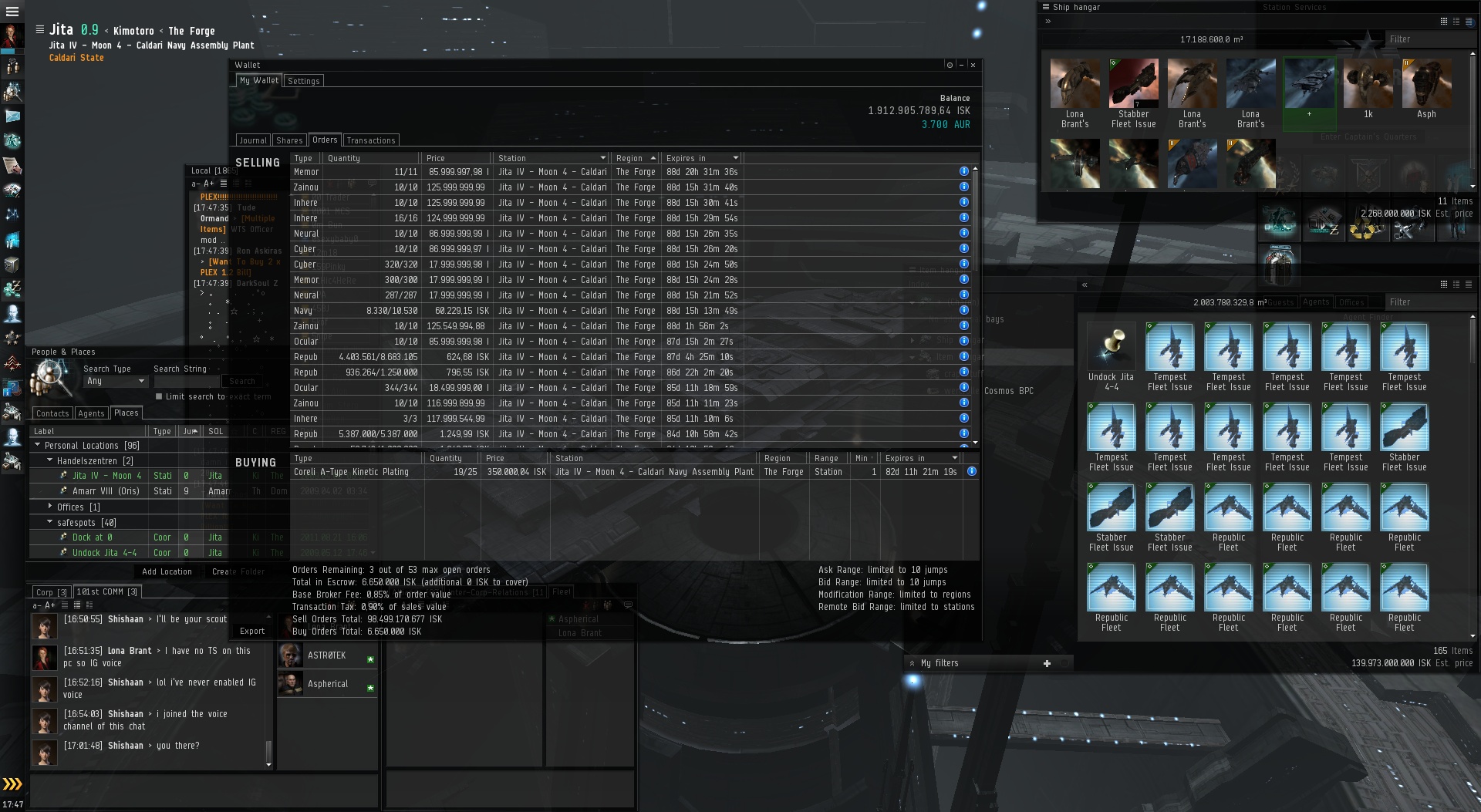Open the Transactions tab
This screenshot has height=812, width=1481.
371,140
